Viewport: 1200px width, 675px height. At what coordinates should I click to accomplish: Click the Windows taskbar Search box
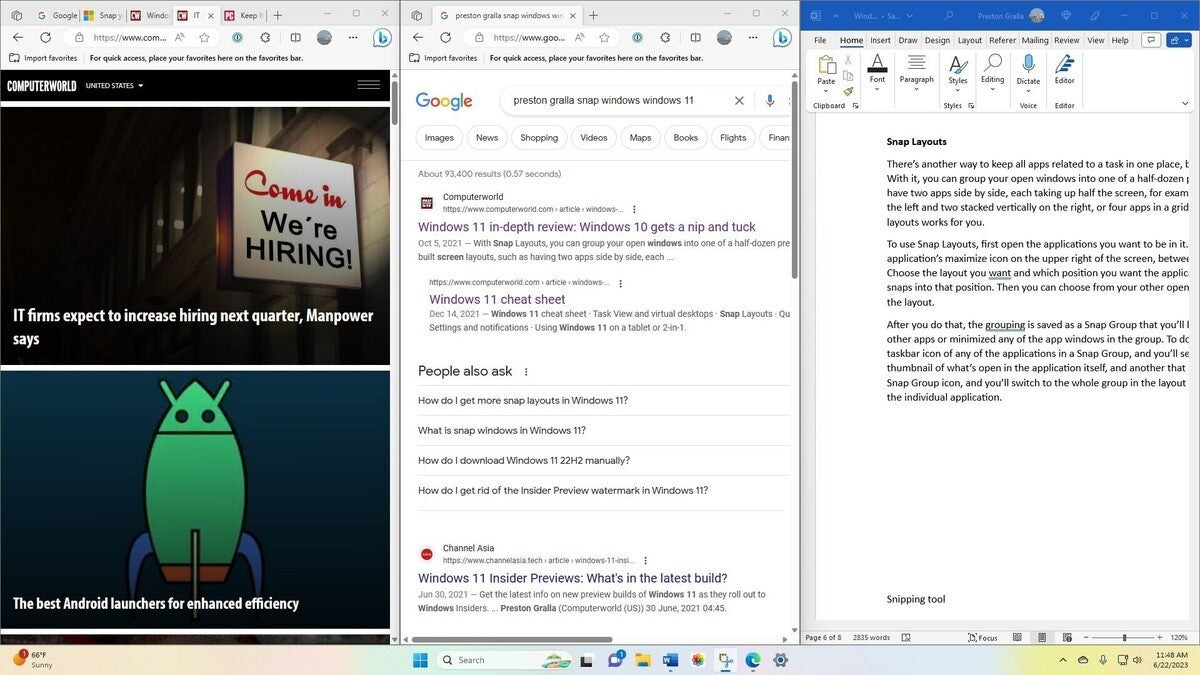click(505, 660)
